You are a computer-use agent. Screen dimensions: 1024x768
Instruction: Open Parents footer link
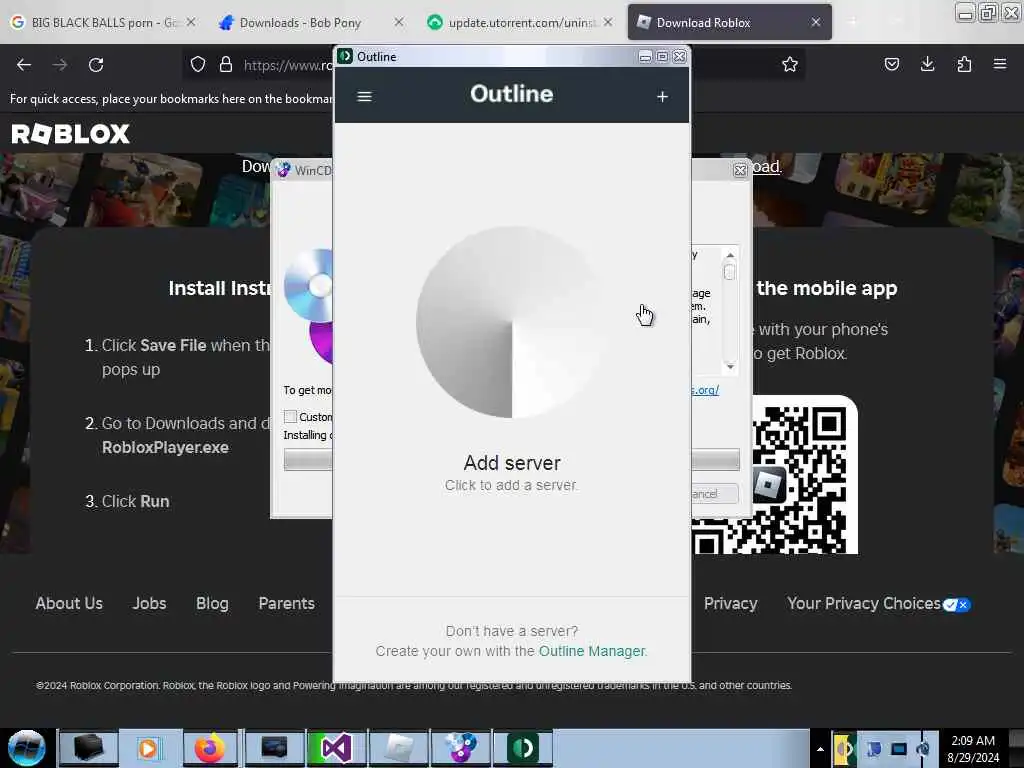pyautogui.click(x=287, y=603)
